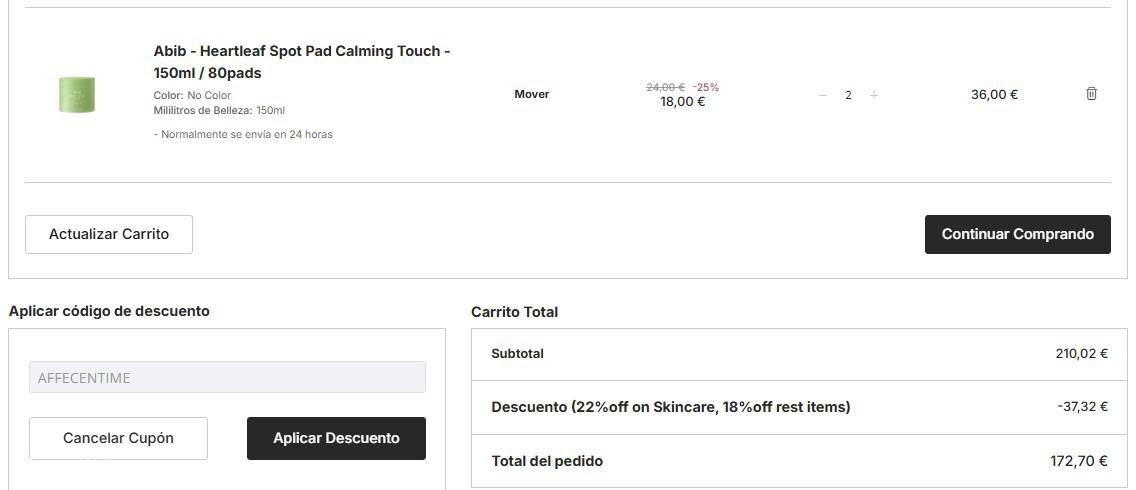
Task: Click the 24-hour shipping note
Action: (x=244, y=134)
